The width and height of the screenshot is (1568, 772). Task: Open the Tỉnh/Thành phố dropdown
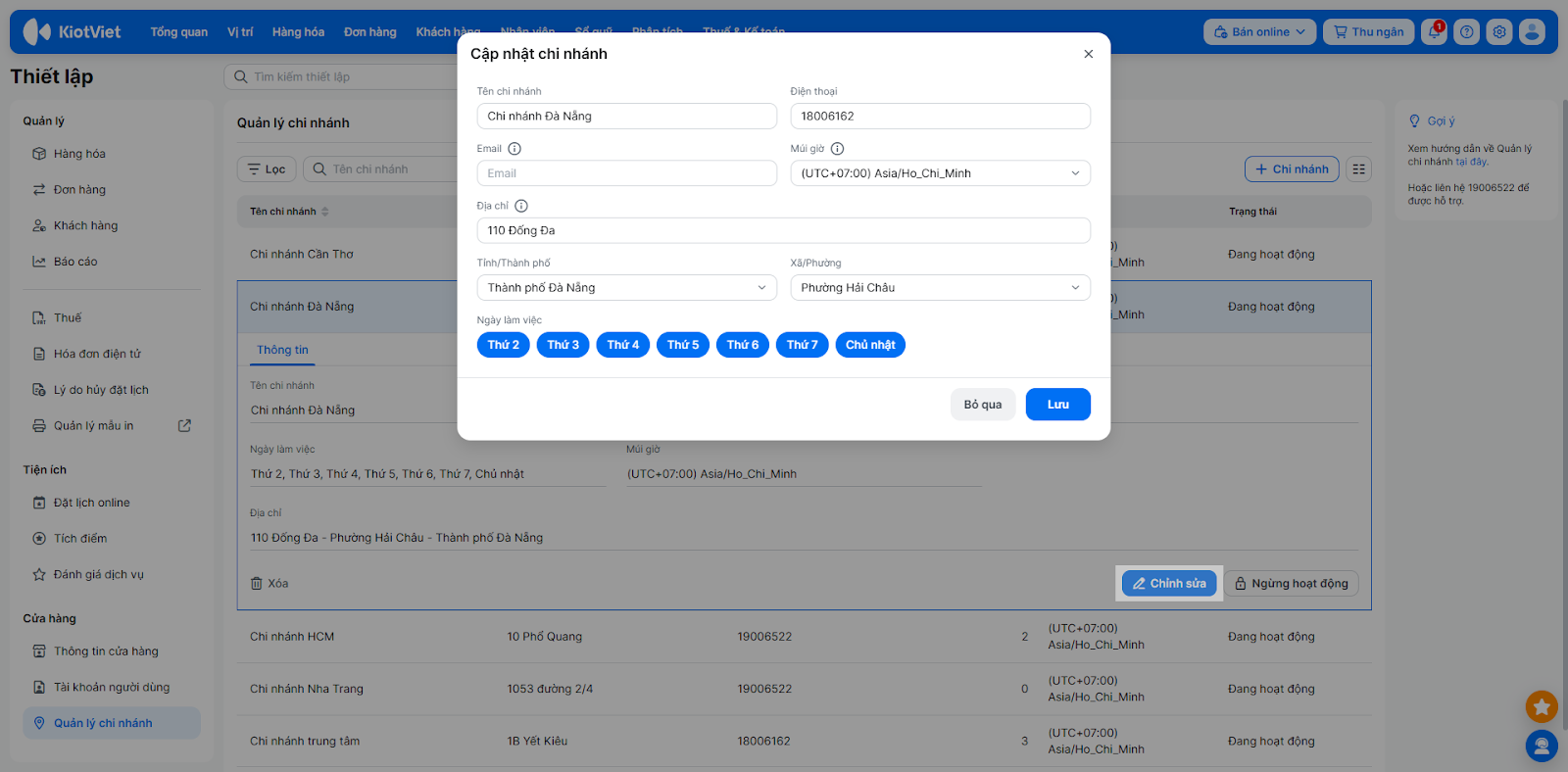626,288
